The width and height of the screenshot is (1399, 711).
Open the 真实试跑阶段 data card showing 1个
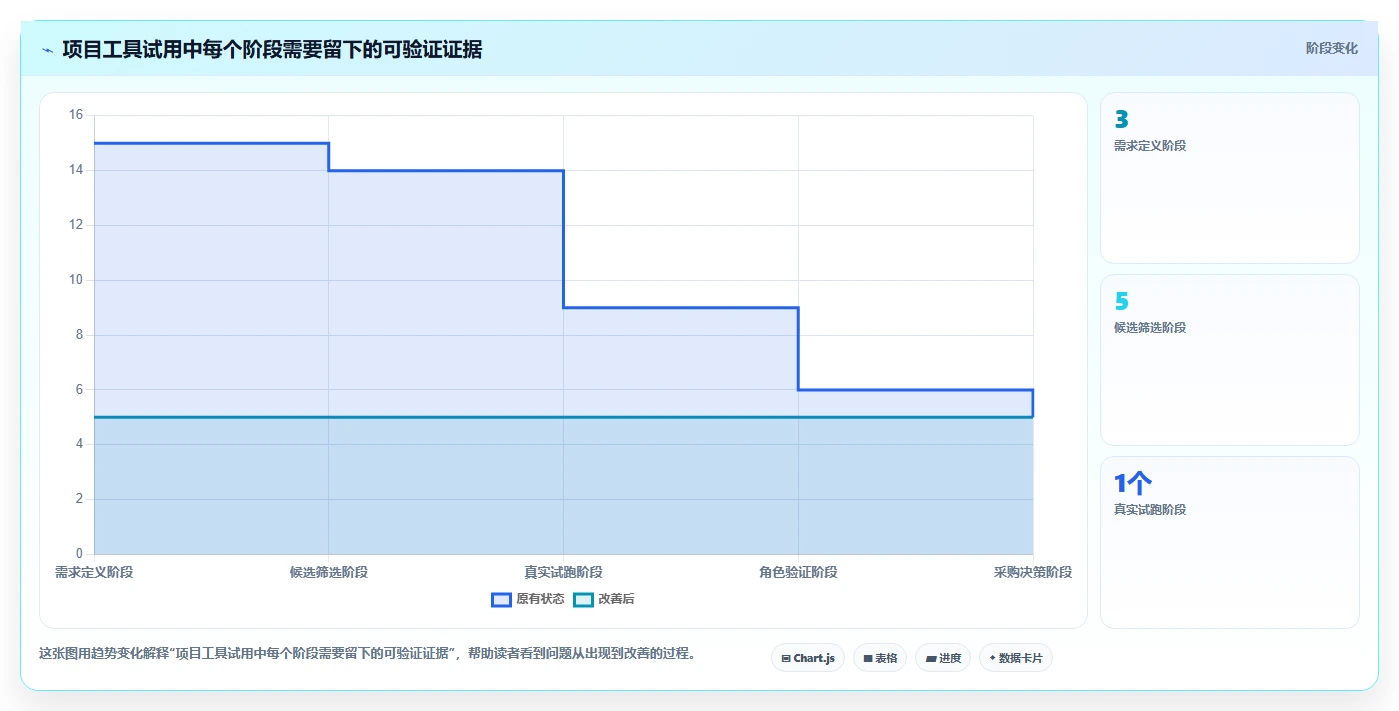[1229, 542]
